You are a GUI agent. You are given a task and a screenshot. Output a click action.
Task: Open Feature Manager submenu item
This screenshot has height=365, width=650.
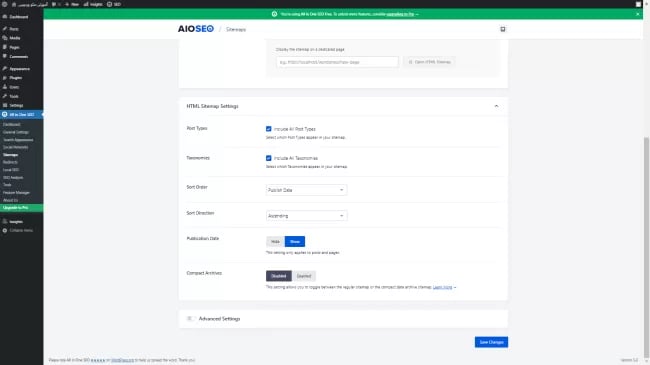click(16, 192)
